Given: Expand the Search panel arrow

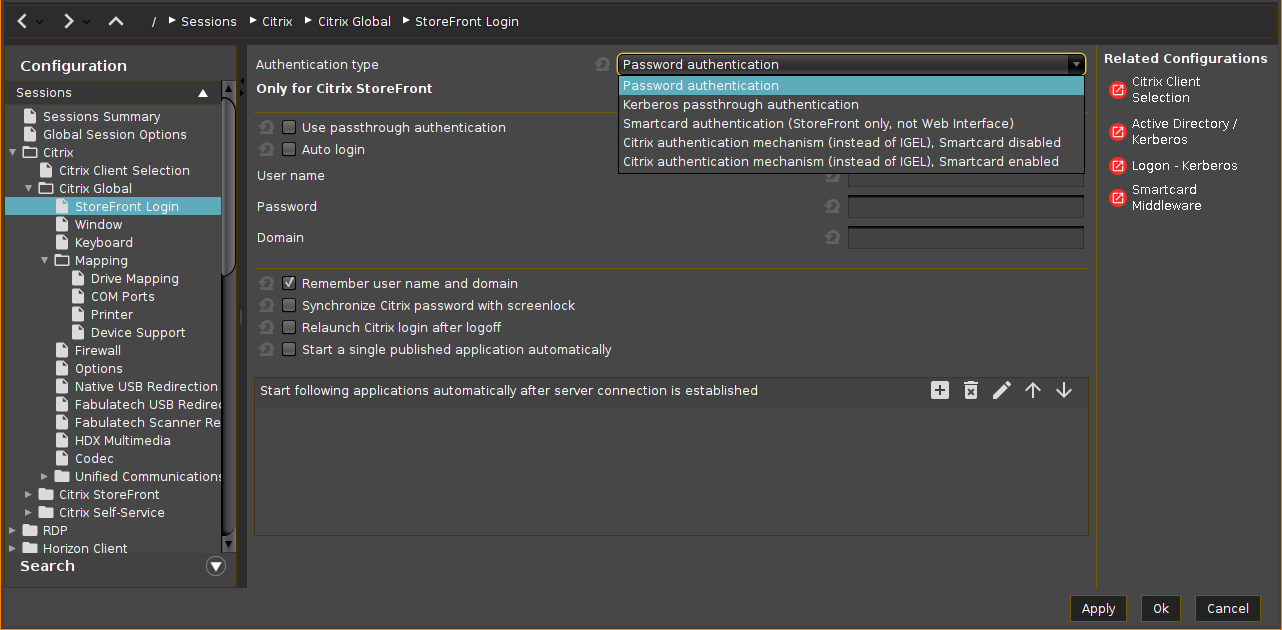Looking at the screenshot, I should pyautogui.click(x=216, y=567).
